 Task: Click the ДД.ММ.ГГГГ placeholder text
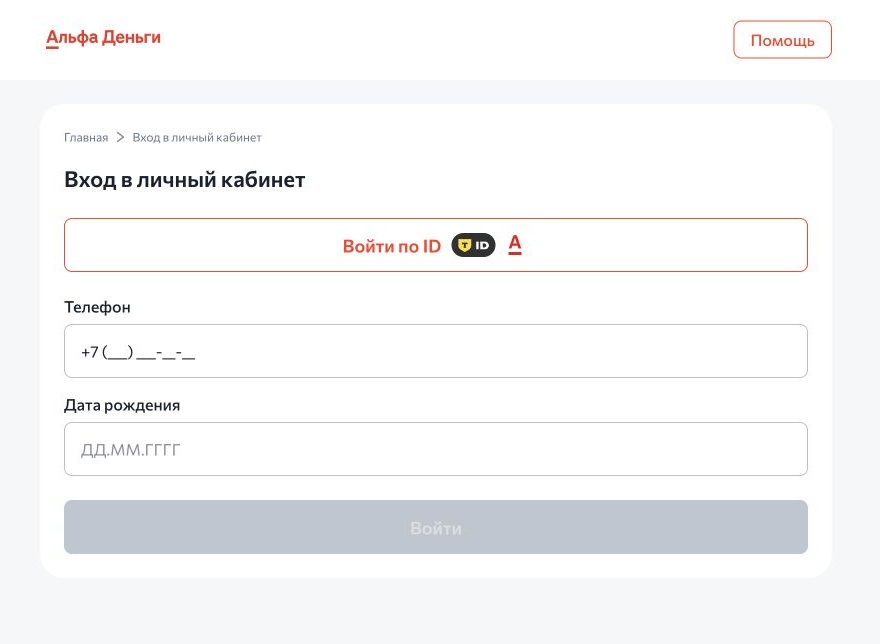pos(131,450)
